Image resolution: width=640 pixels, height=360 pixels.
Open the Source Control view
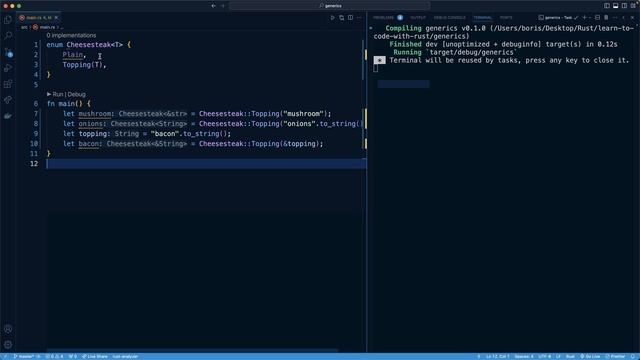(8, 52)
